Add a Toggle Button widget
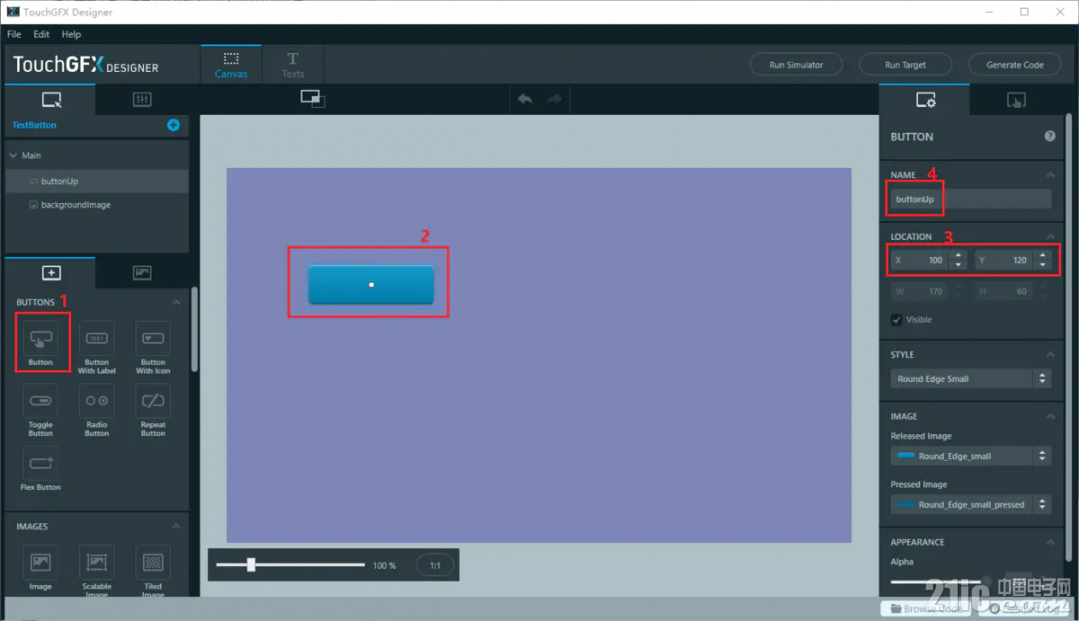 [41, 411]
